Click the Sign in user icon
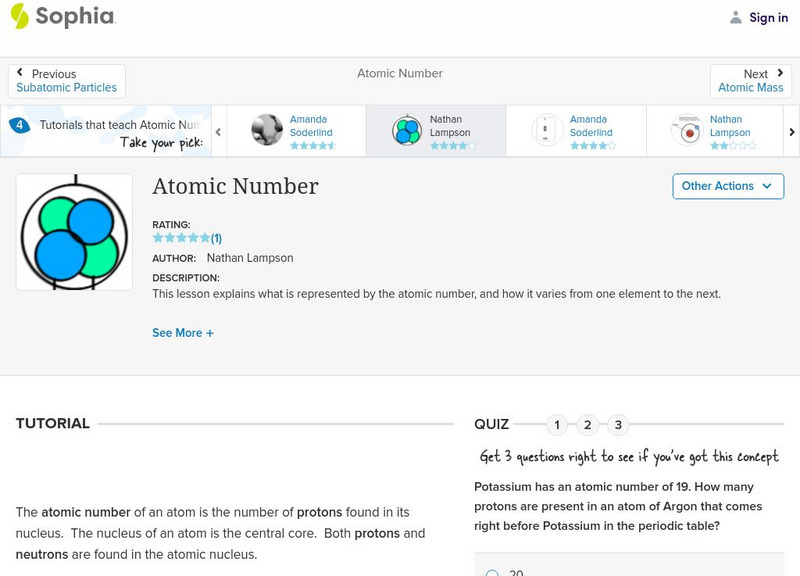The width and height of the screenshot is (800, 576). (736, 17)
